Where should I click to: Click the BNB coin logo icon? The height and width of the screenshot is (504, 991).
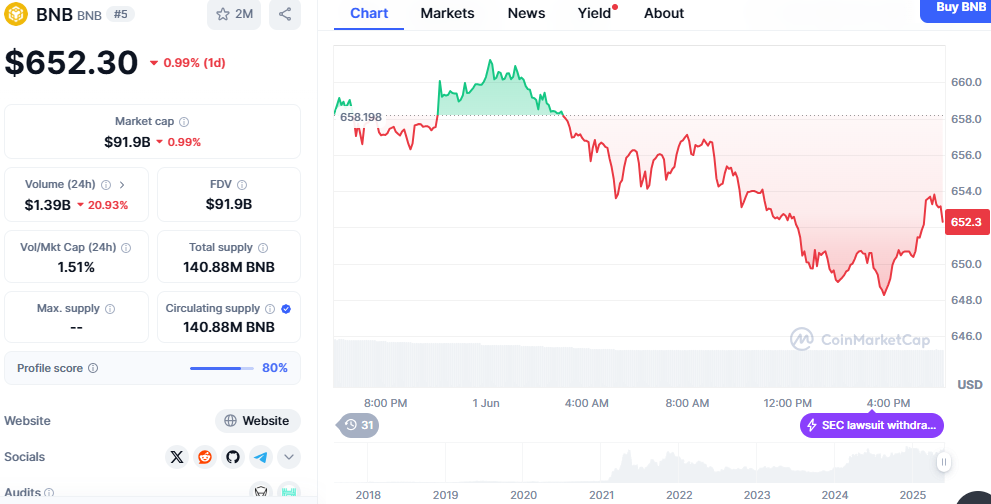point(16,14)
